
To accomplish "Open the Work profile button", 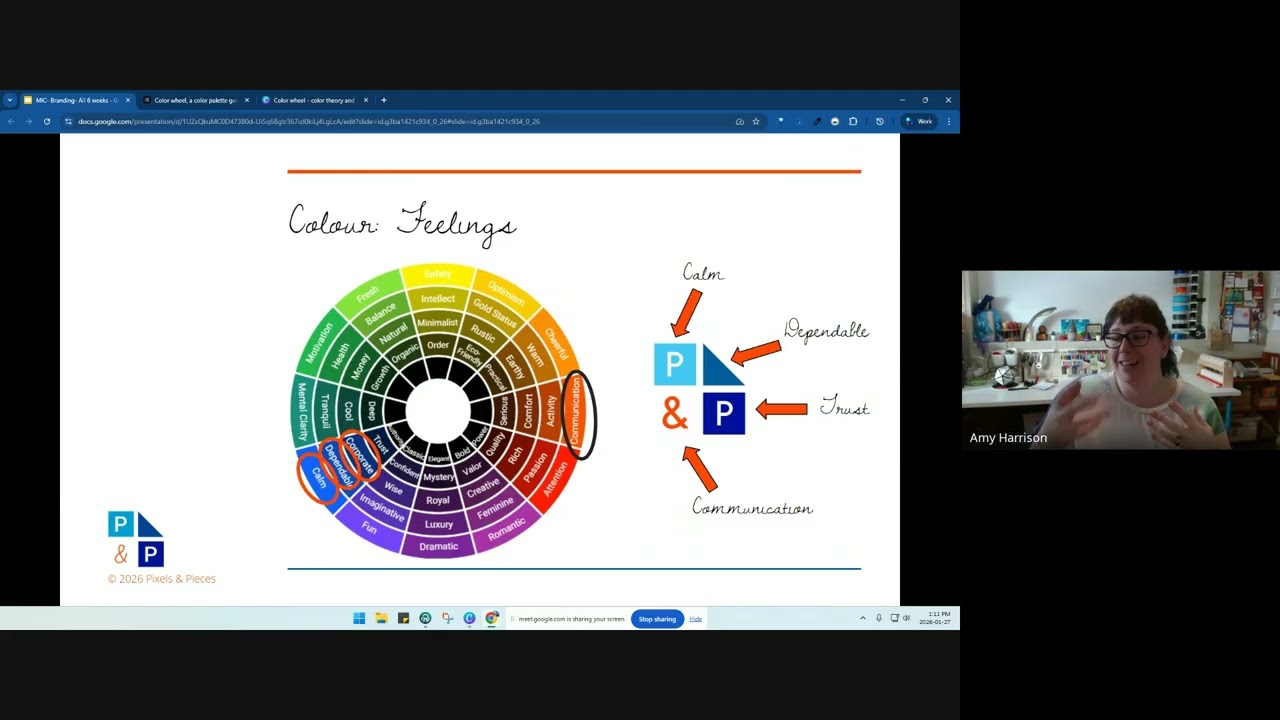I will [919, 121].
